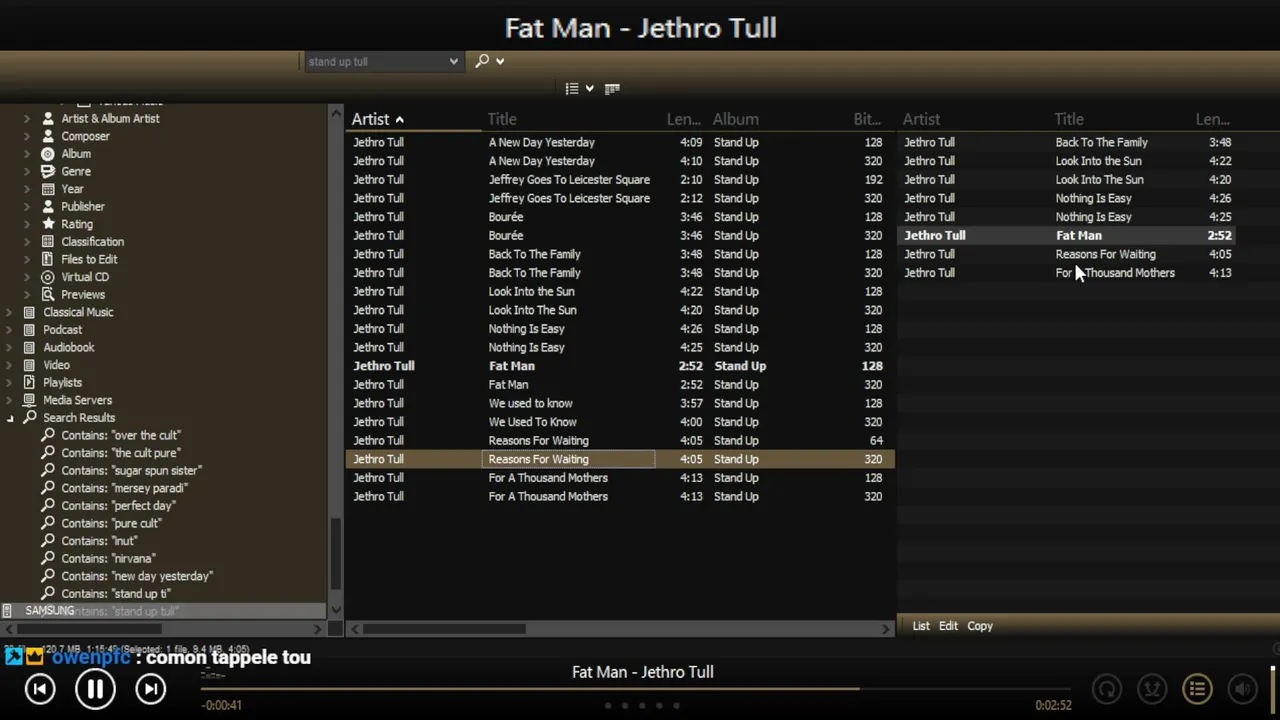The height and width of the screenshot is (720, 1280).
Task: Click the Previews icon in tree
Action: pos(47,294)
